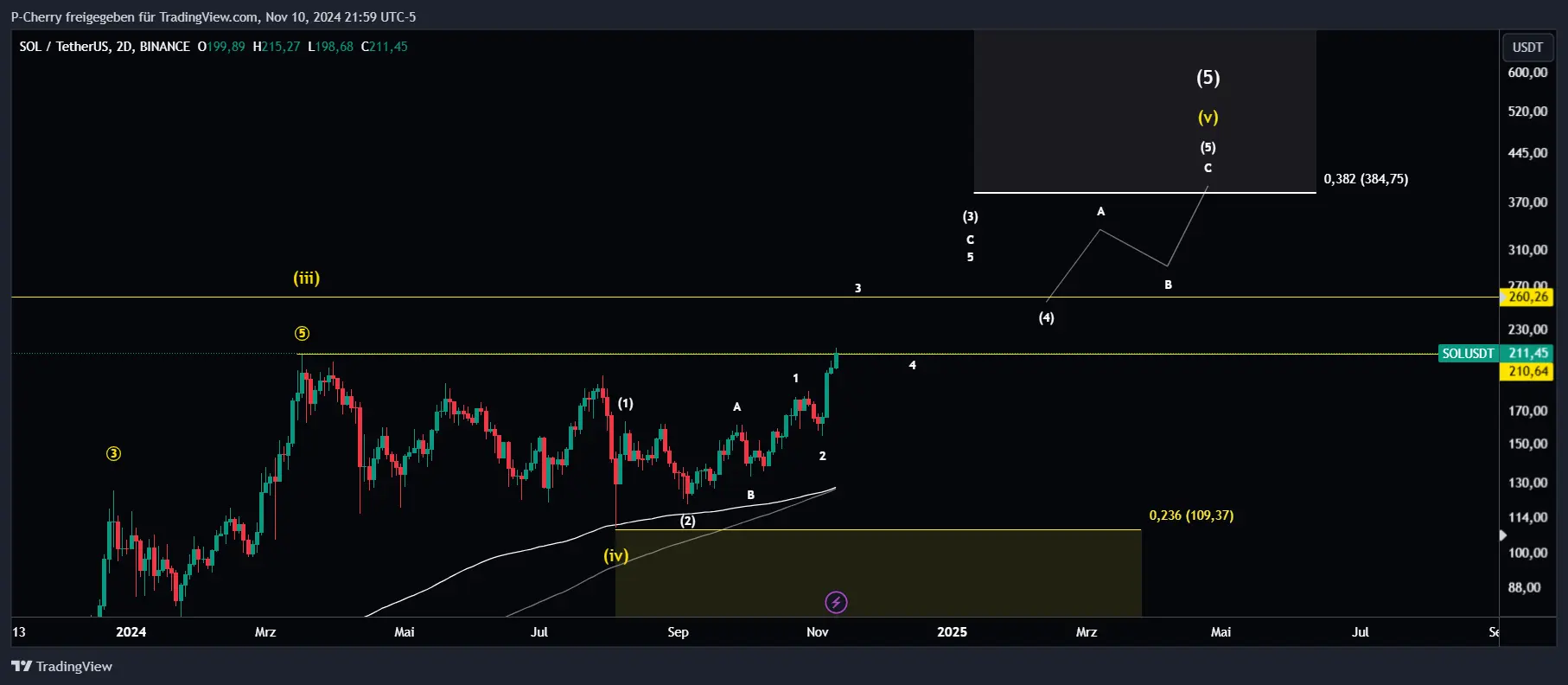Click the 211,45 current price label

[x=1527, y=353]
